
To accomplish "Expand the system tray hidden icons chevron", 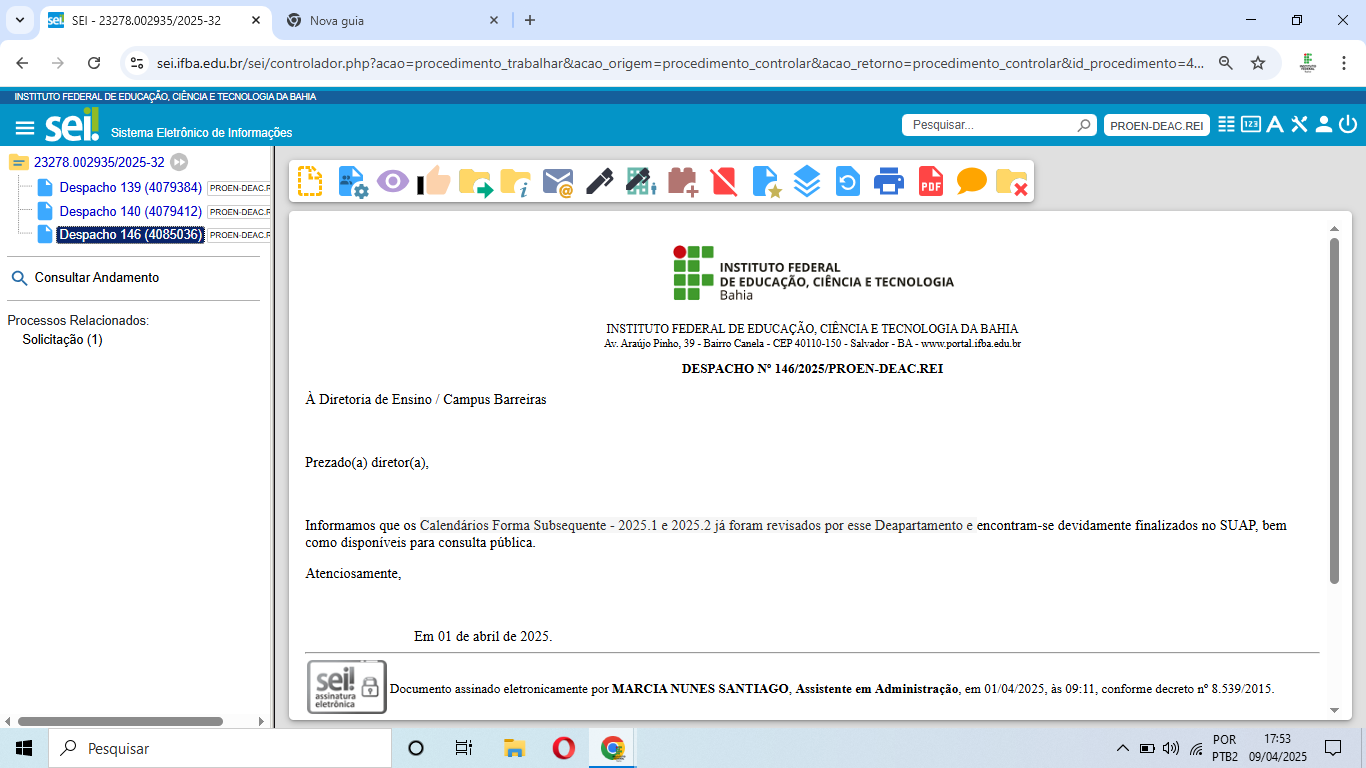I will [1122, 748].
